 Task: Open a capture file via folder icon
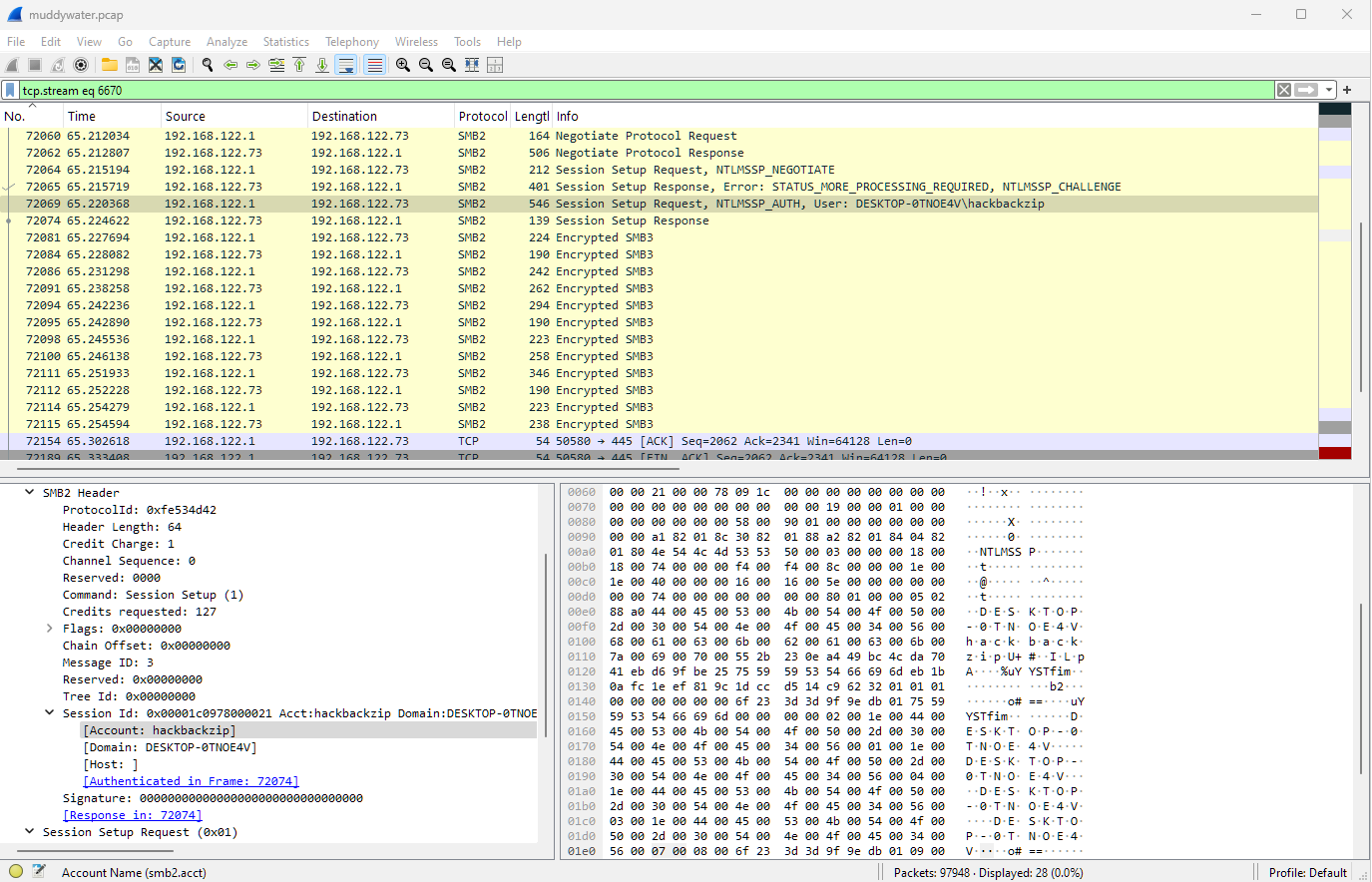click(110, 65)
